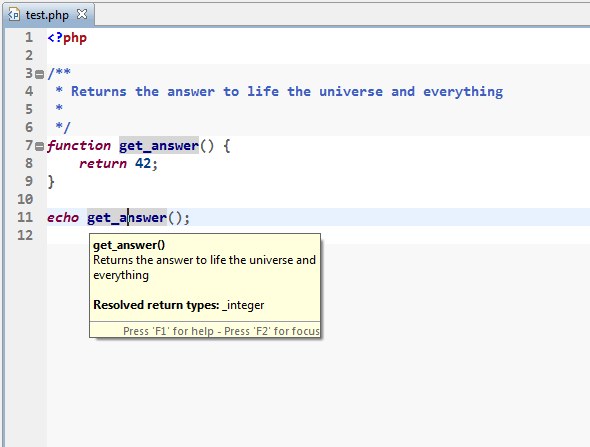Click the comment text about life the universe
The width and height of the screenshot is (590, 447).
287,91
